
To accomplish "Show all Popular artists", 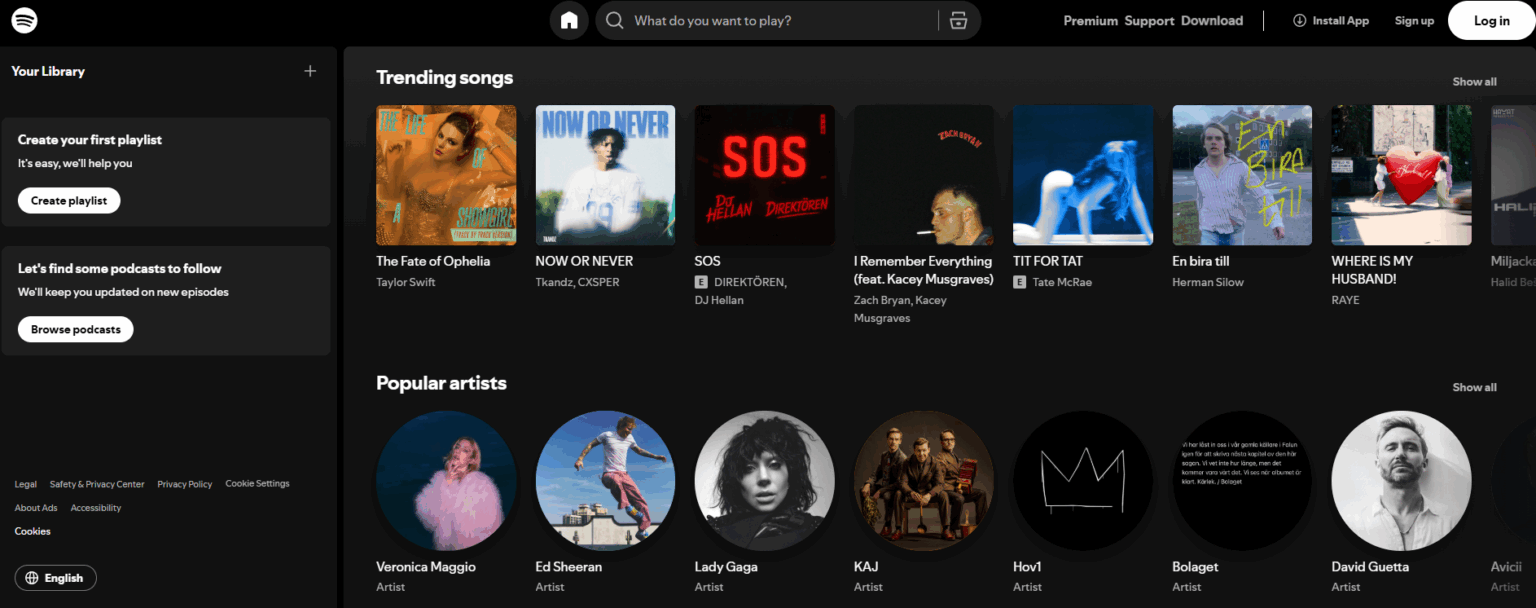I will coord(1474,387).
